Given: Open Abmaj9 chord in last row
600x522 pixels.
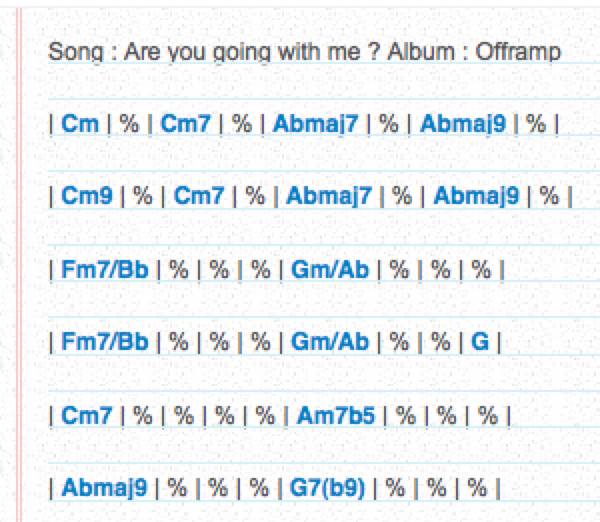Looking at the screenshot, I should click(x=104, y=488).
